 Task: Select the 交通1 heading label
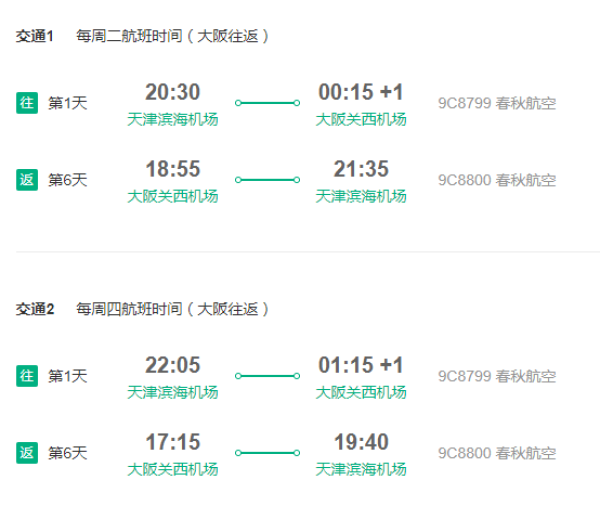coord(34,36)
